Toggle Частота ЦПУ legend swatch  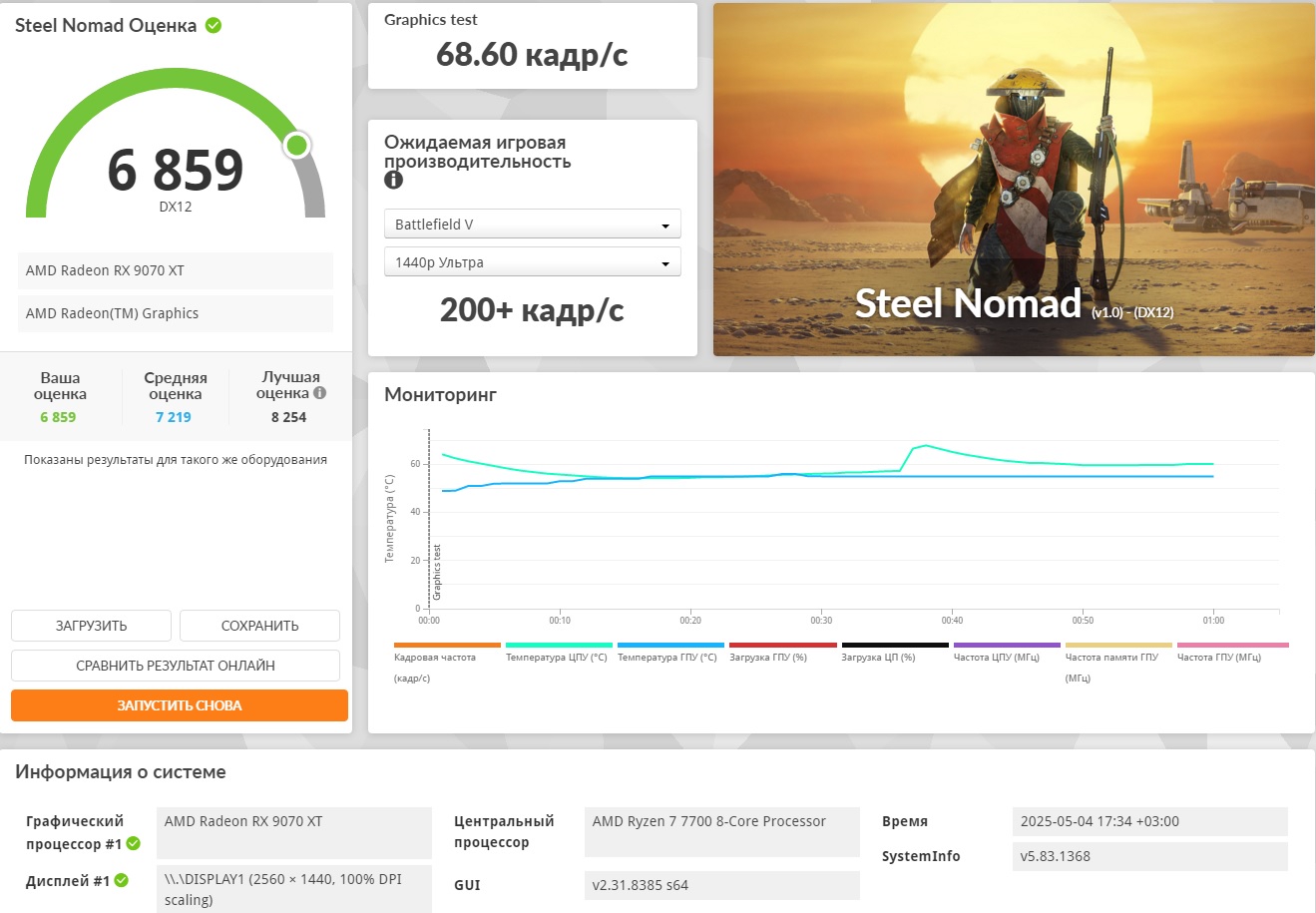tap(1007, 646)
